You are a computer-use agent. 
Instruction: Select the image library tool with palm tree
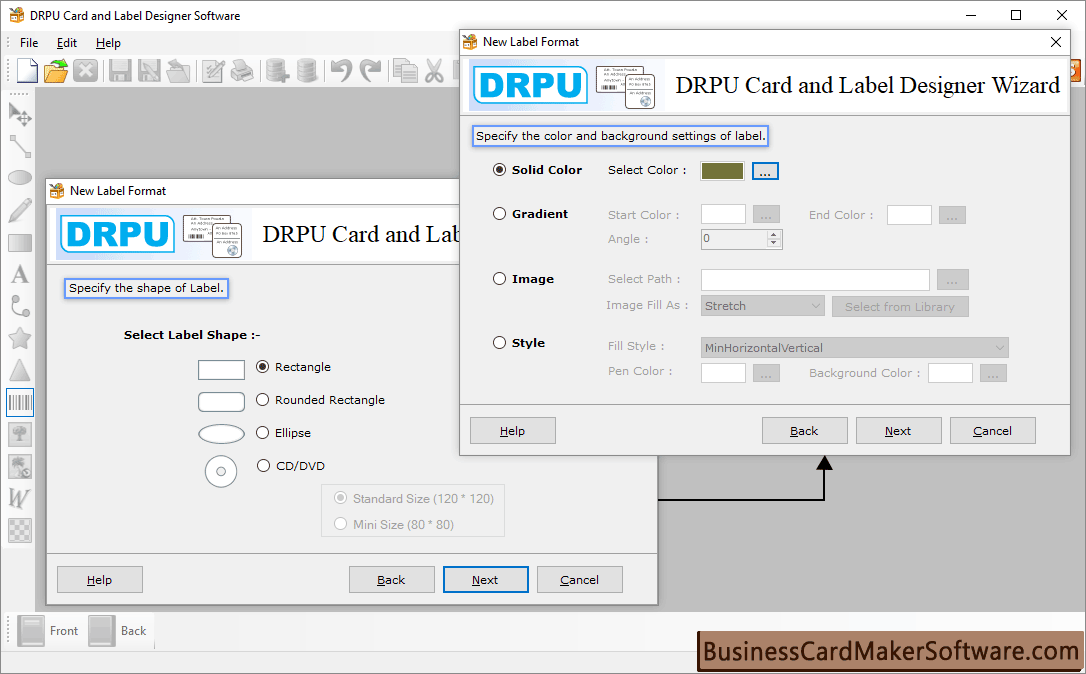pyautogui.click(x=19, y=466)
